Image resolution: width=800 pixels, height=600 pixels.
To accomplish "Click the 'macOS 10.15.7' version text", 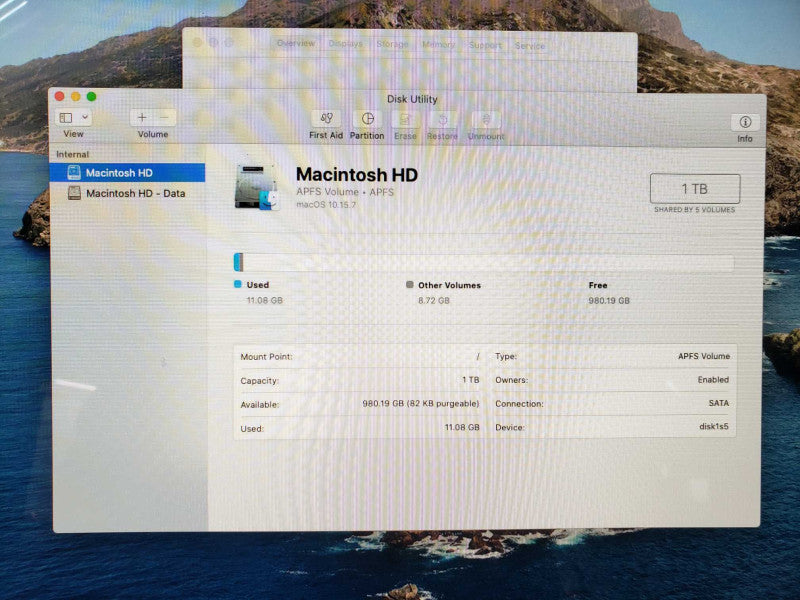I will click(326, 205).
